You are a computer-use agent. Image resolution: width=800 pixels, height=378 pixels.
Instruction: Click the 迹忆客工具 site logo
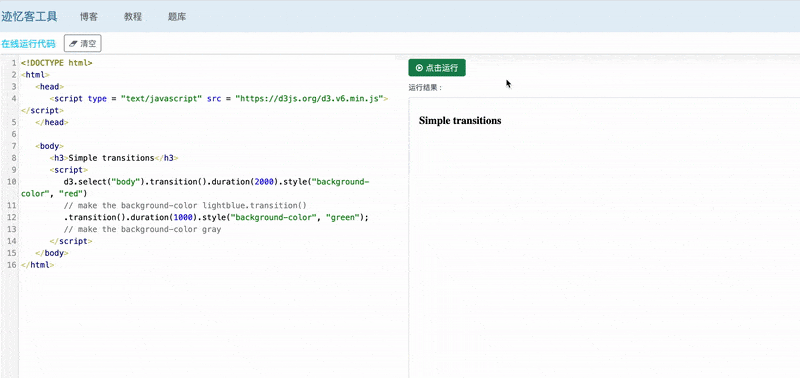click(29, 16)
